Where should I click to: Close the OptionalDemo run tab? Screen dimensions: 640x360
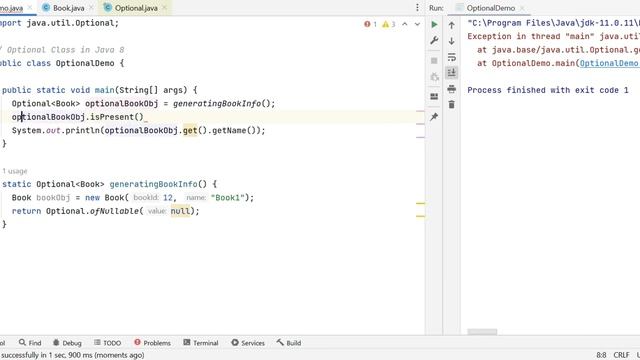coord(522,8)
